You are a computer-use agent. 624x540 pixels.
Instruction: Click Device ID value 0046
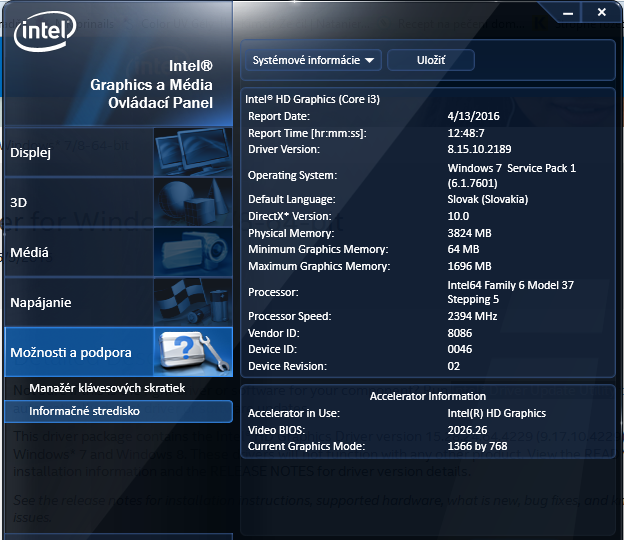tap(460, 349)
